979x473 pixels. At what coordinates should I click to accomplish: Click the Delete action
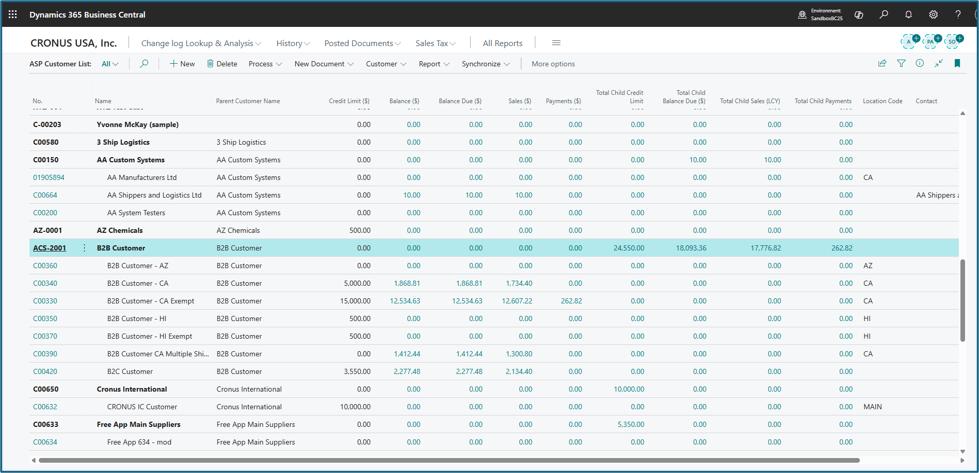click(222, 64)
